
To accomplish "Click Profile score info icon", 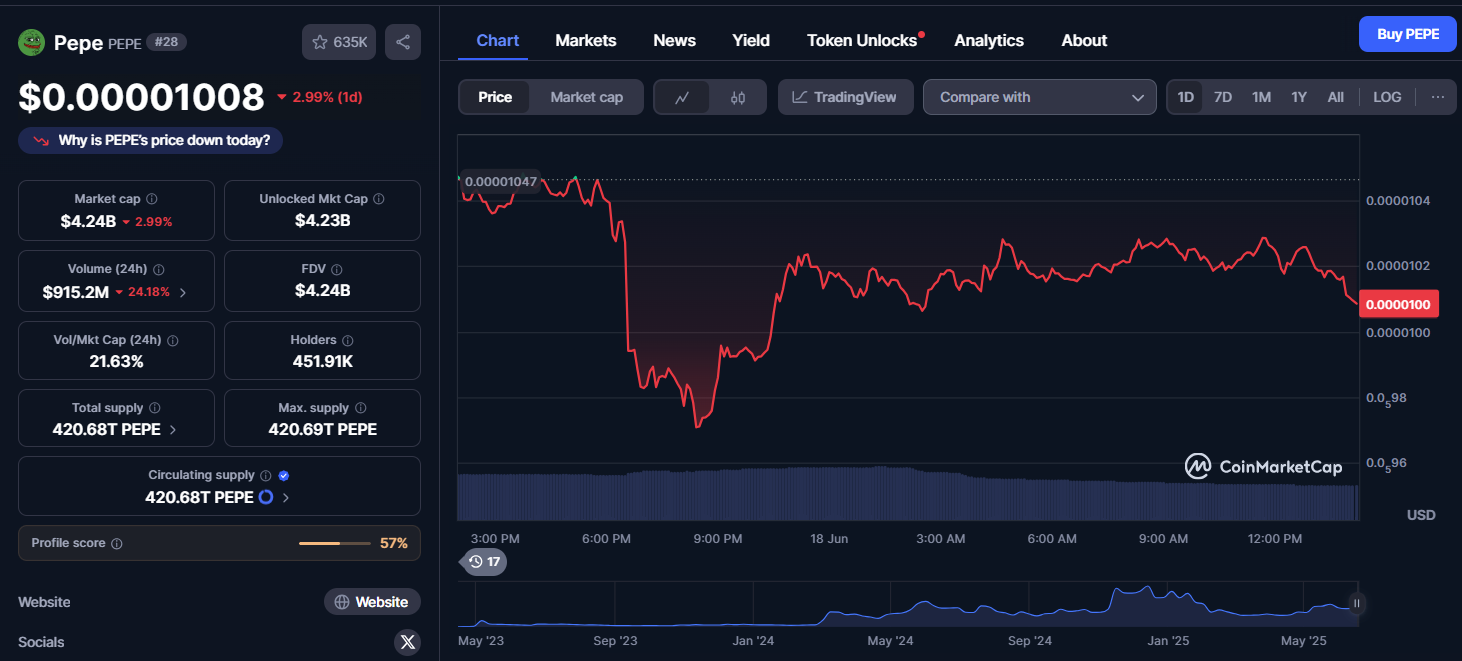I will click(x=117, y=544).
